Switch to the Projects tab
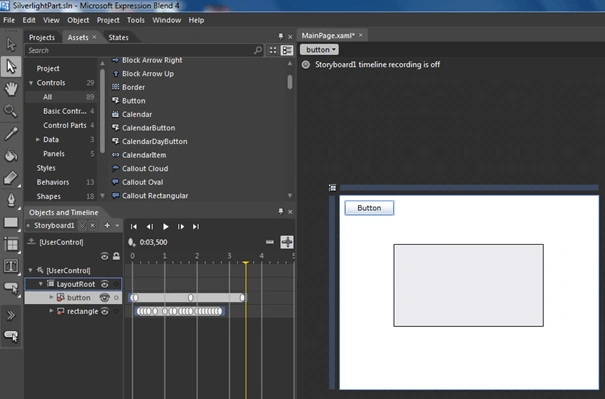The height and width of the screenshot is (399, 605). pyautogui.click(x=42, y=37)
